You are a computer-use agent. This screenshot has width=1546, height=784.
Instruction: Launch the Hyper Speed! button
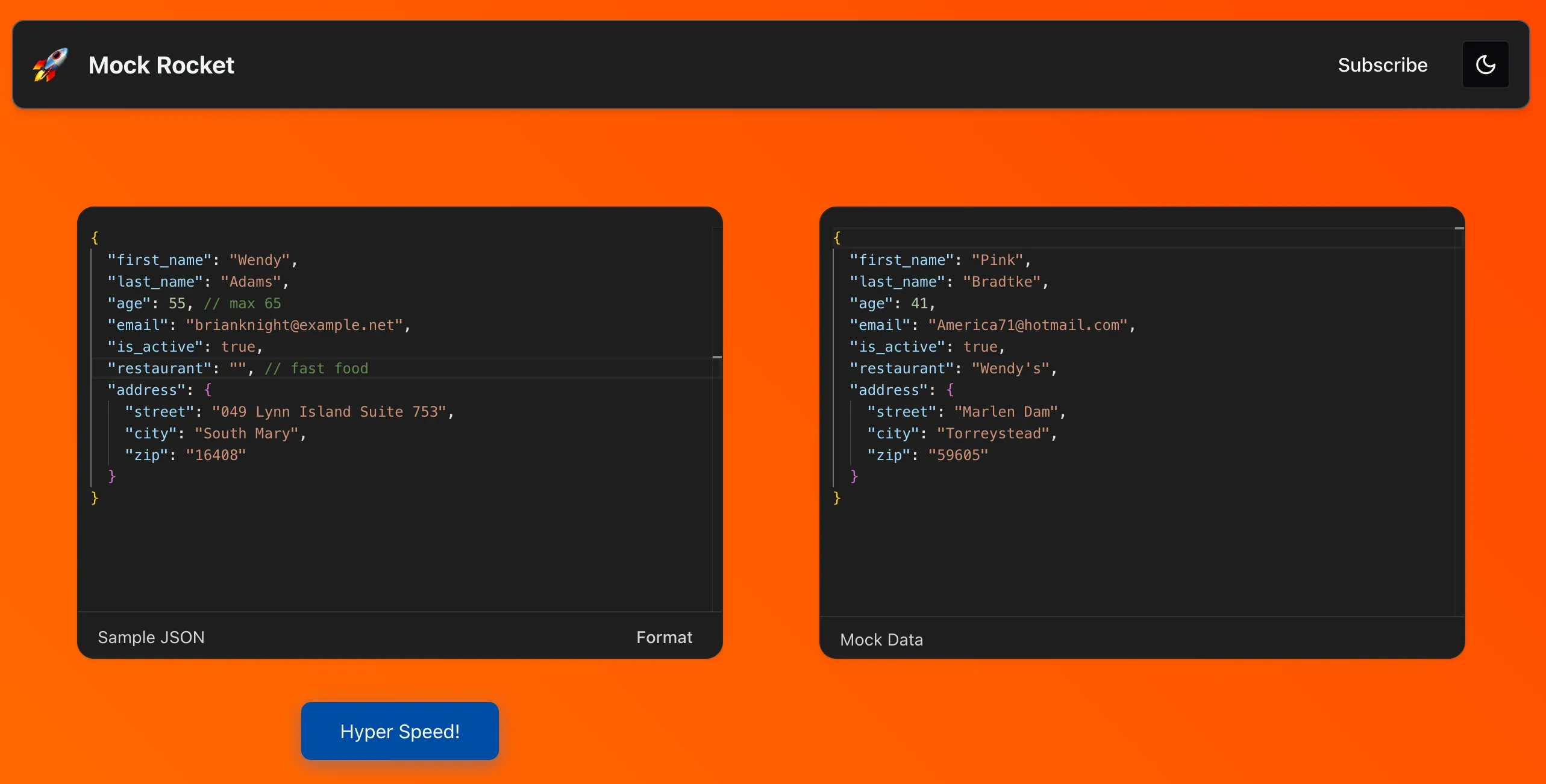[x=400, y=731]
